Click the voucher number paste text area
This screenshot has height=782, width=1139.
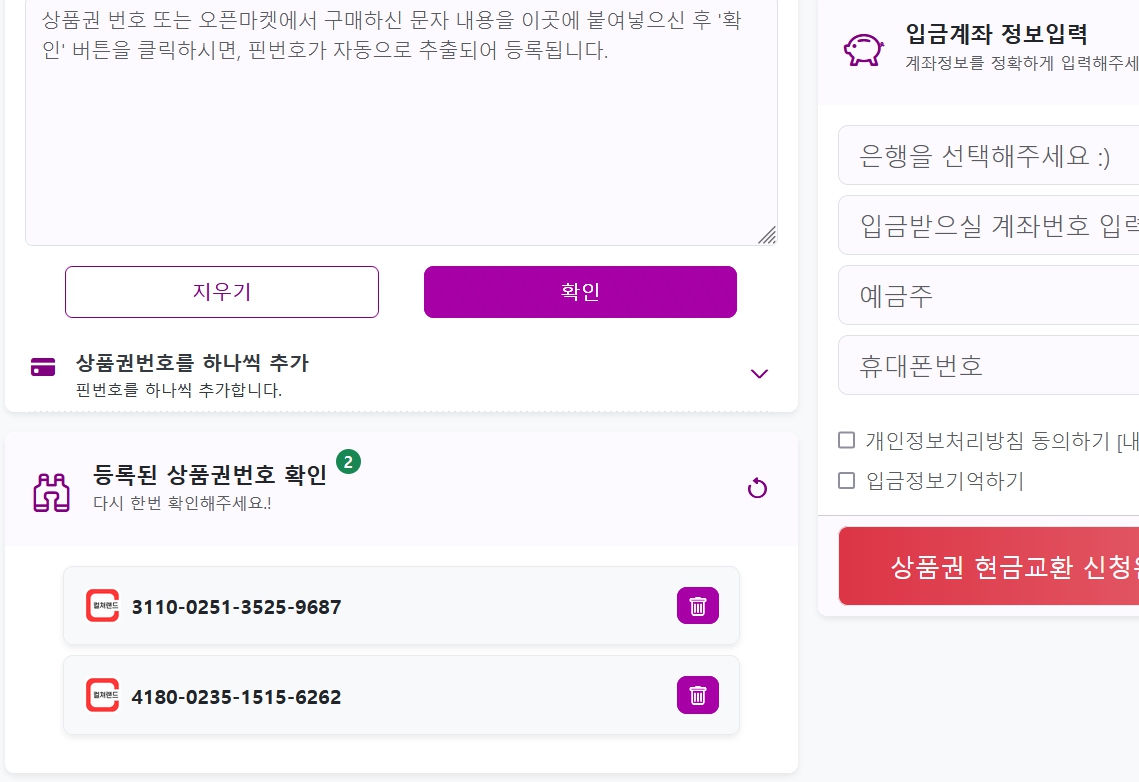pyautogui.click(x=401, y=123)
